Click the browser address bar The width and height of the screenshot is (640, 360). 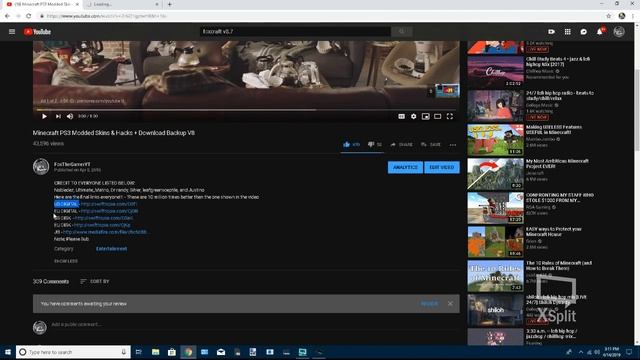[318, 16]
